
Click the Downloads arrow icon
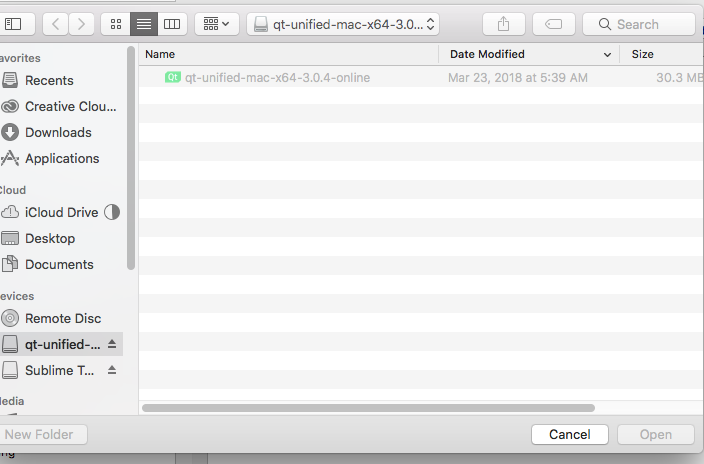click(x=10, y=133)
